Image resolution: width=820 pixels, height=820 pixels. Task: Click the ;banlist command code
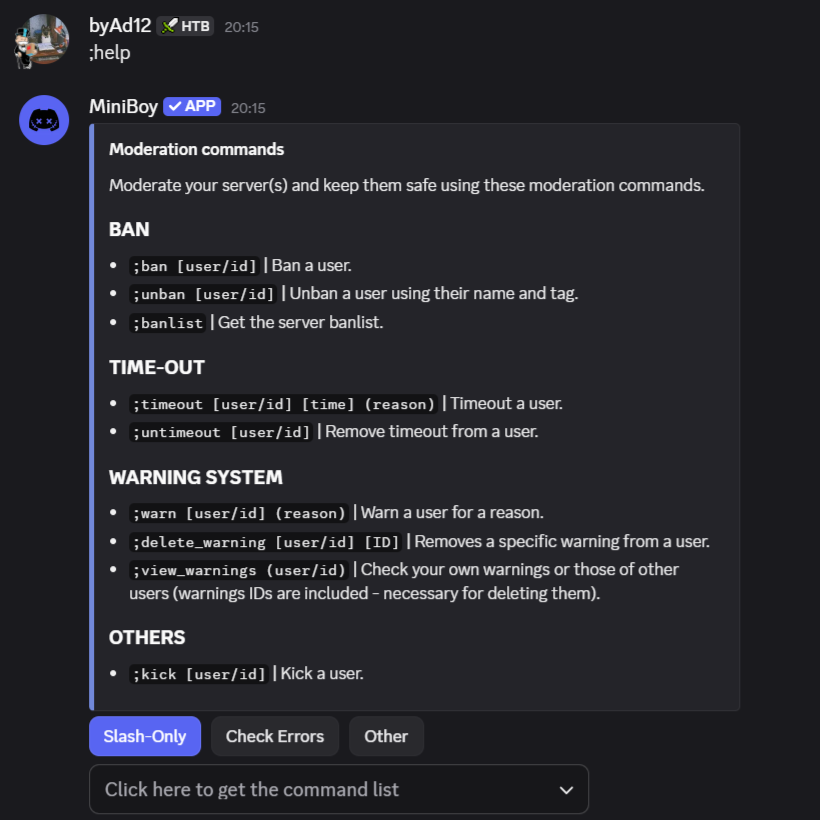[168, 323]
